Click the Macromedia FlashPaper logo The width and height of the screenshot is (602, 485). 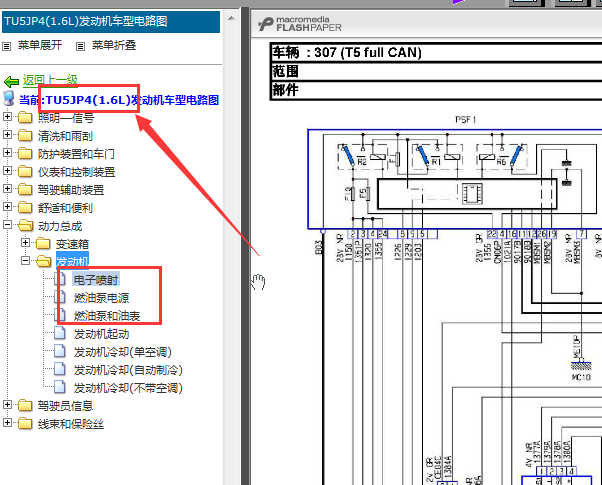click(300, 24)
